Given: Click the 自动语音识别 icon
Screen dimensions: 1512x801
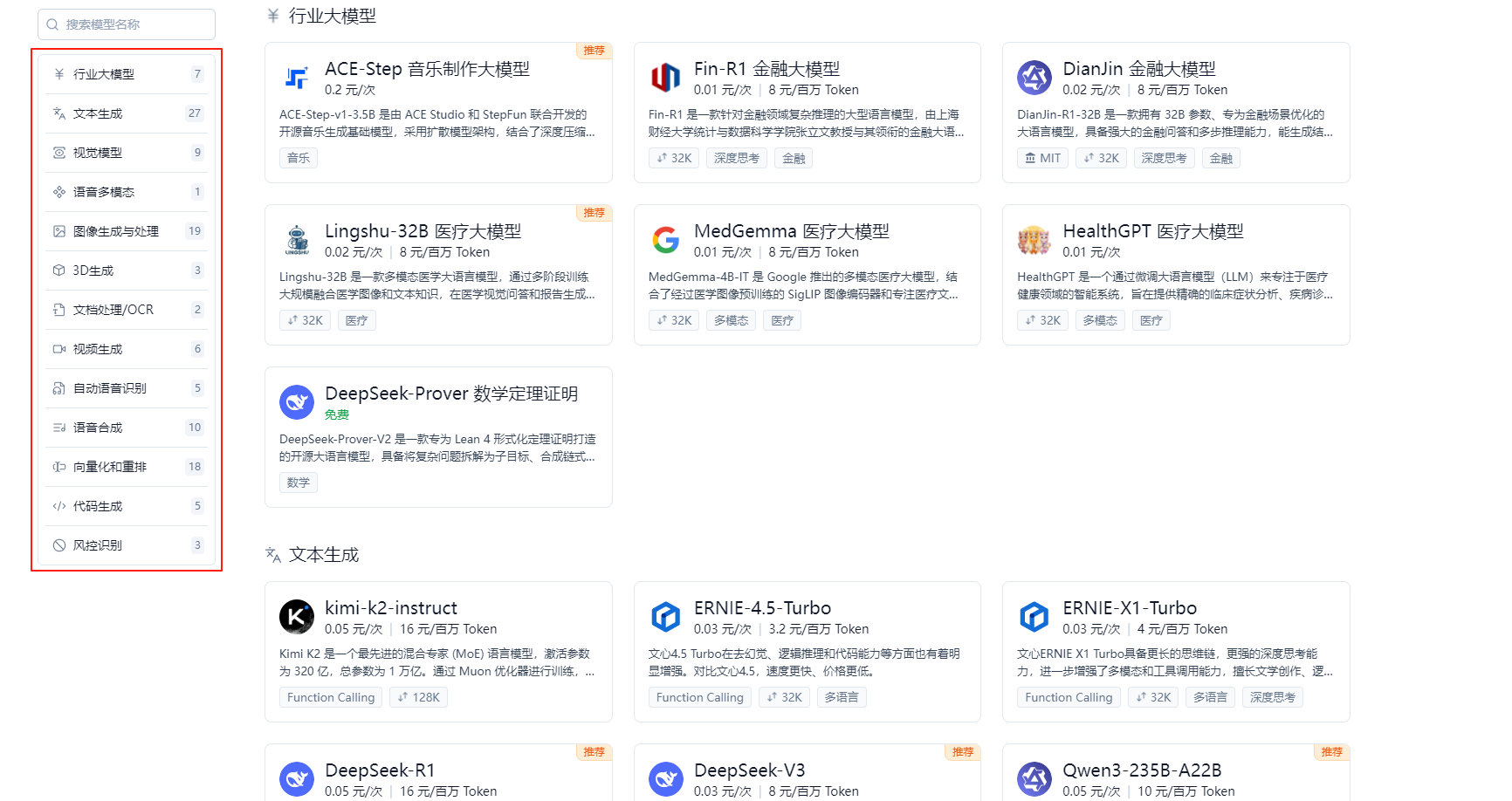Looking at the screenshot, I should (x=59, y=388).
